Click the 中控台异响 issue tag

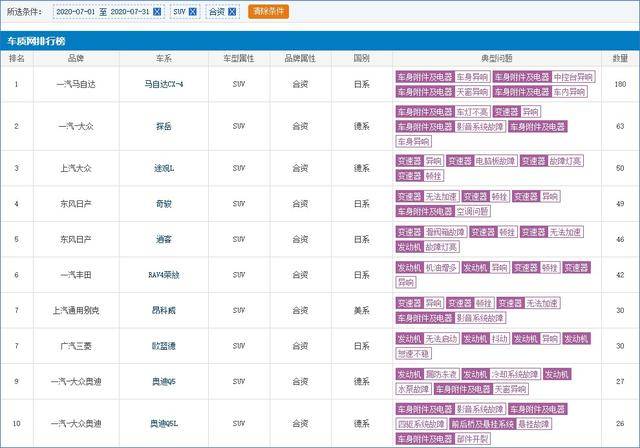573,77
